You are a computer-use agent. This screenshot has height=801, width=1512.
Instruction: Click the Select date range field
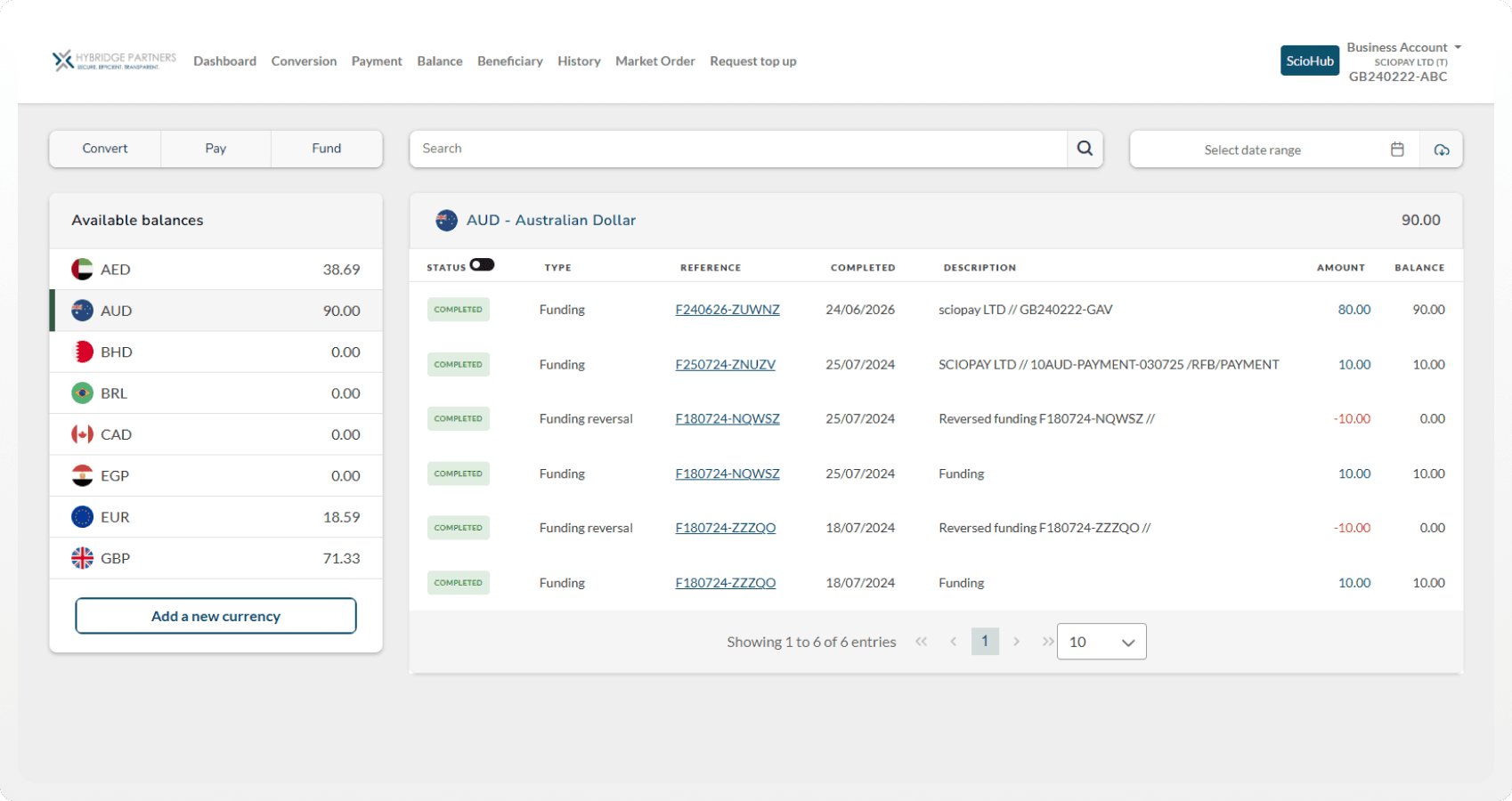[1253, 150]
